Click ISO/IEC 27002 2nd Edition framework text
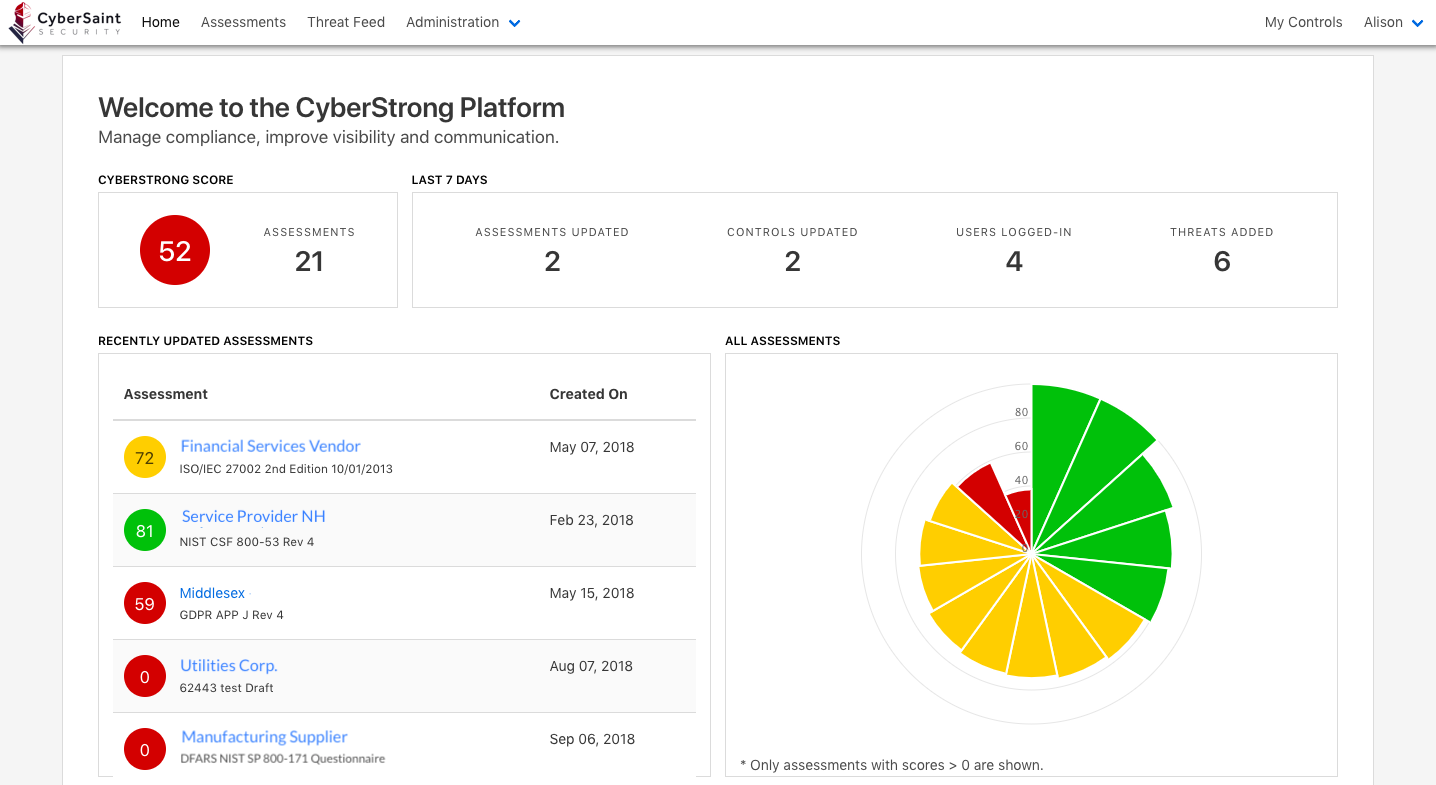1436x785 pixels. (x=286, y=469)
